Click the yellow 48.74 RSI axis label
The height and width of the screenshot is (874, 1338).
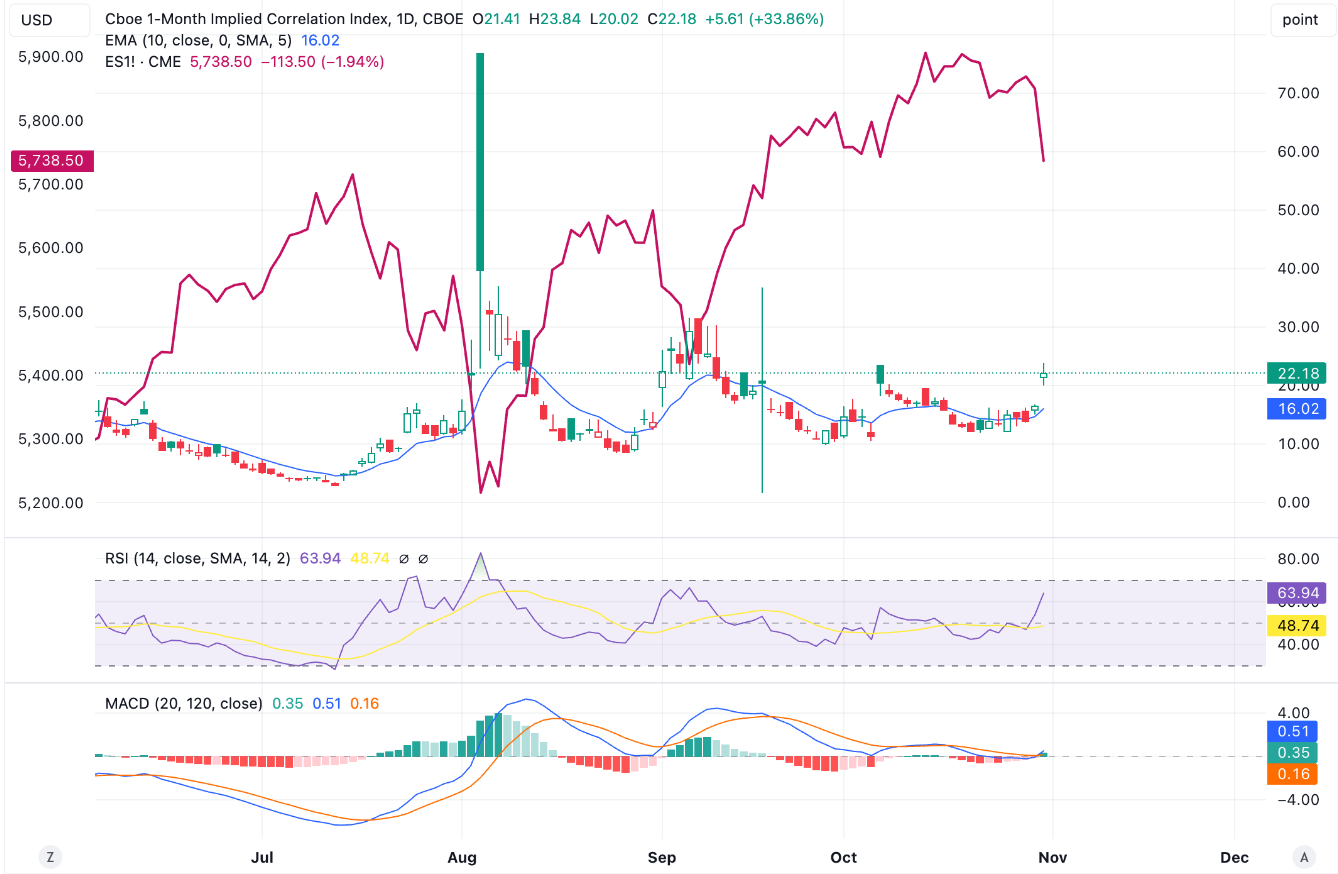[x=1296, y=626]
